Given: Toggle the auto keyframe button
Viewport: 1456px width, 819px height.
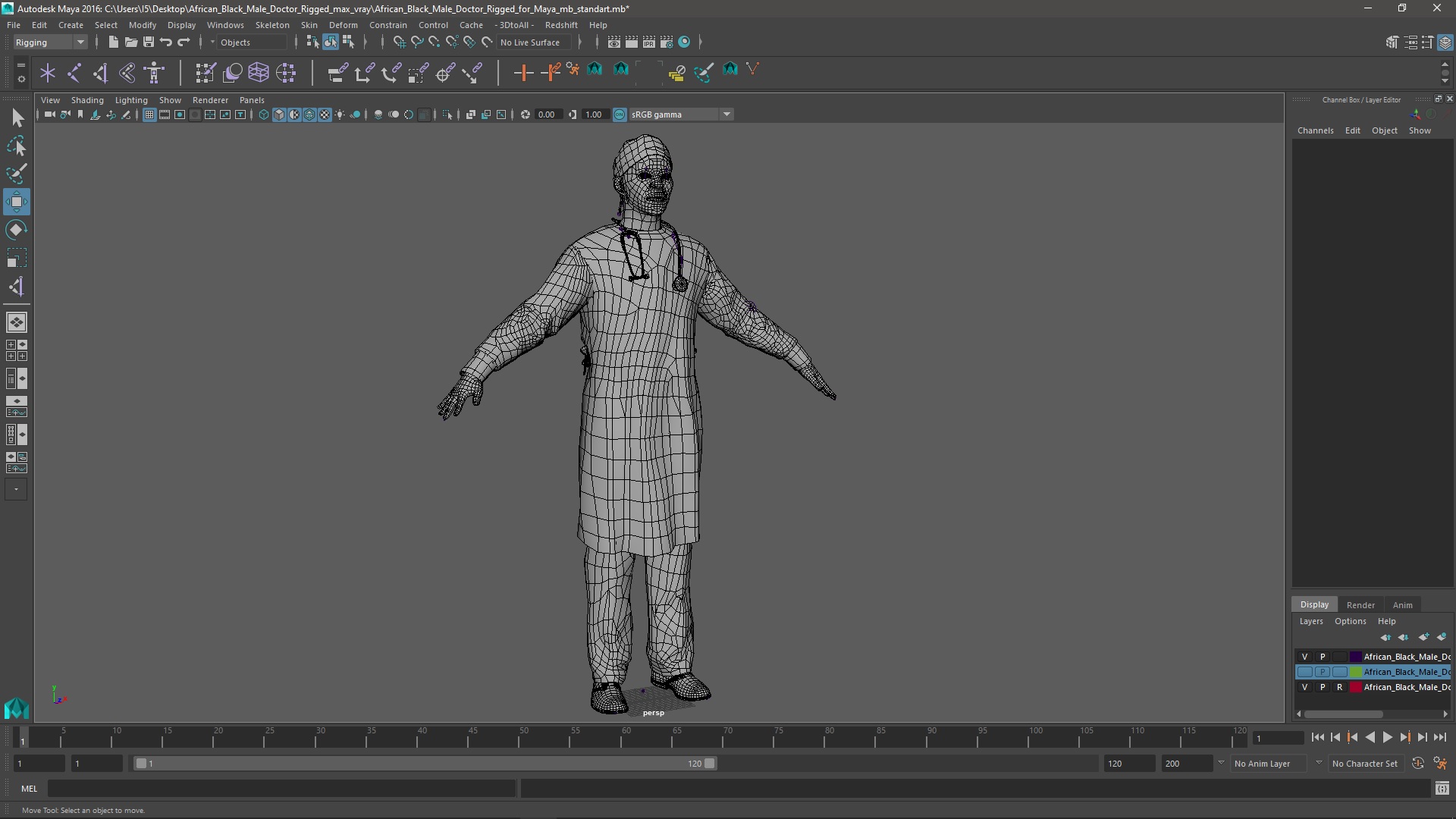Looking at the screenshot, I should coord(1418,764).
